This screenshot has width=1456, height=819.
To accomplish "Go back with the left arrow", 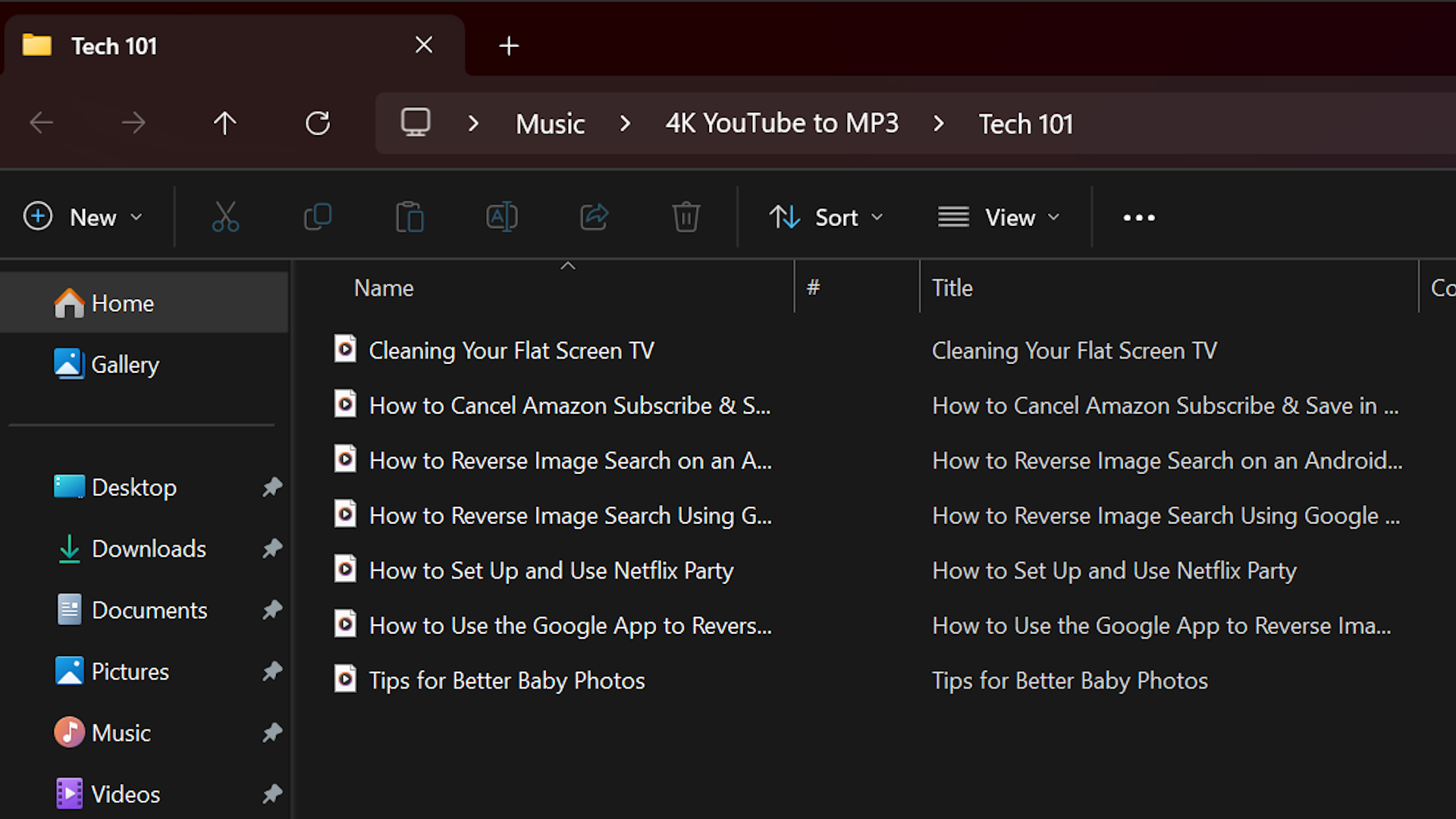I will click(42, 122).
